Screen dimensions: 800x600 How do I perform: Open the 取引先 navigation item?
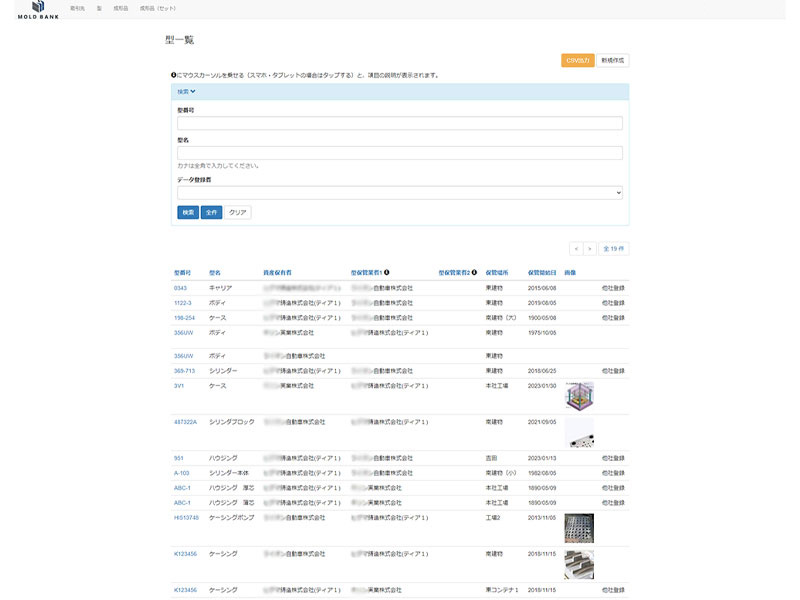[77, 7]
